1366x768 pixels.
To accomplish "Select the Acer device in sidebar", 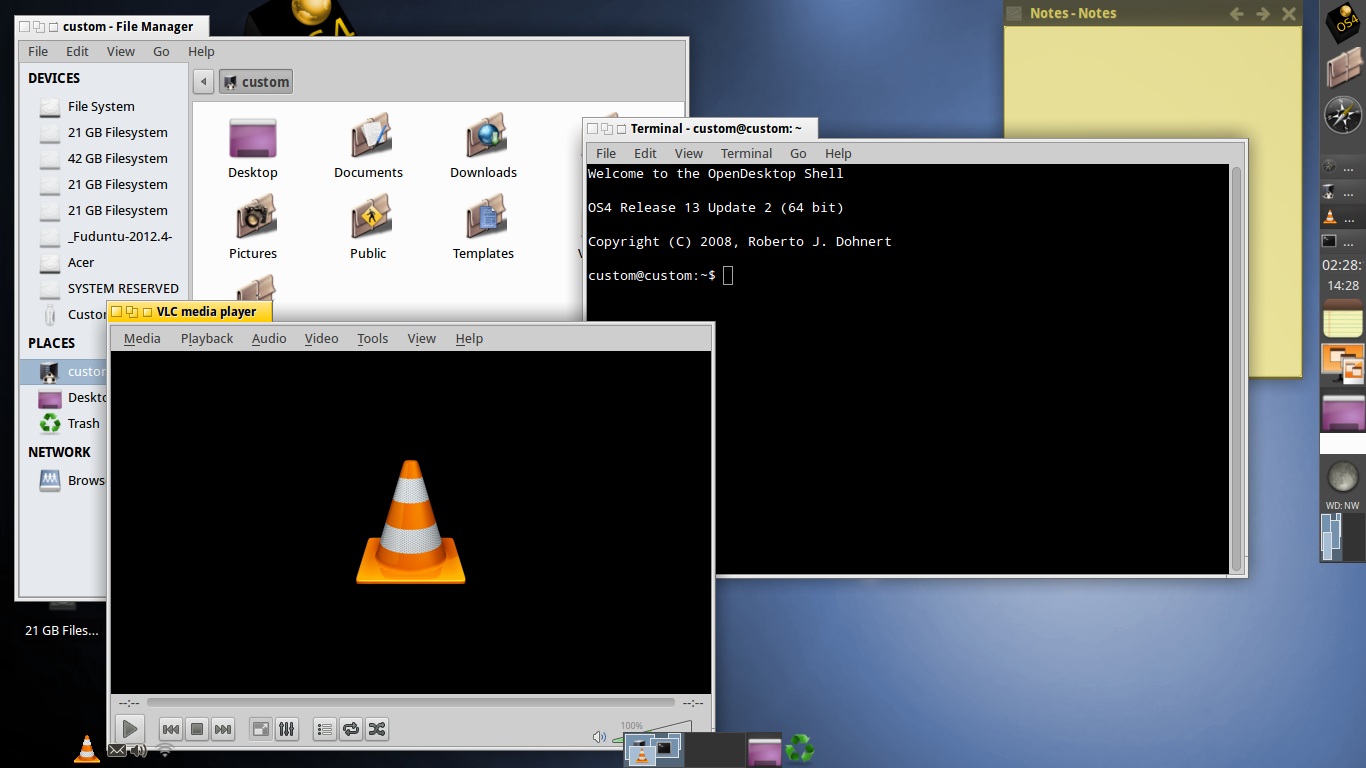I will point(81,262).
